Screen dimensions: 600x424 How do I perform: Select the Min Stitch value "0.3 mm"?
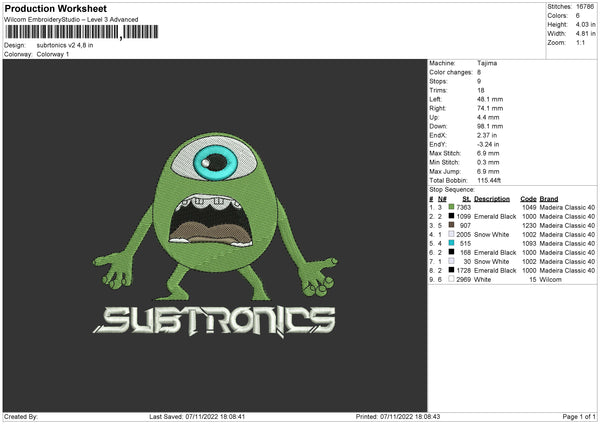[x=488, y=162]
